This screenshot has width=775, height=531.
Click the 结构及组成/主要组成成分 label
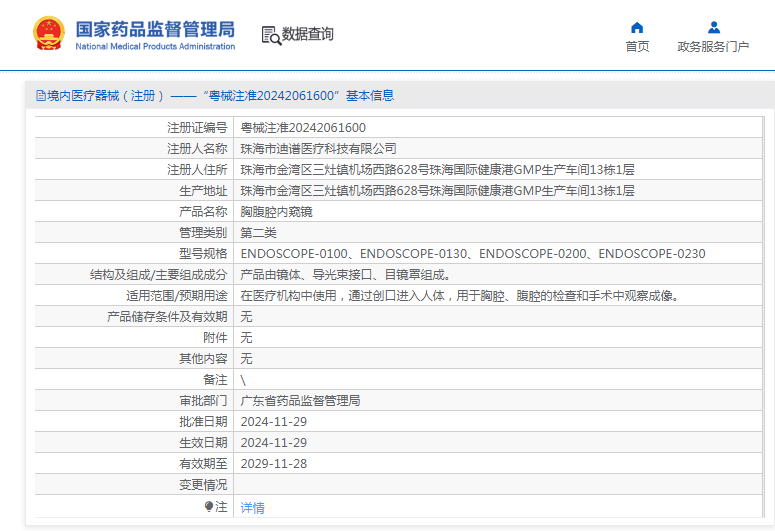click(x=159, y=275)
